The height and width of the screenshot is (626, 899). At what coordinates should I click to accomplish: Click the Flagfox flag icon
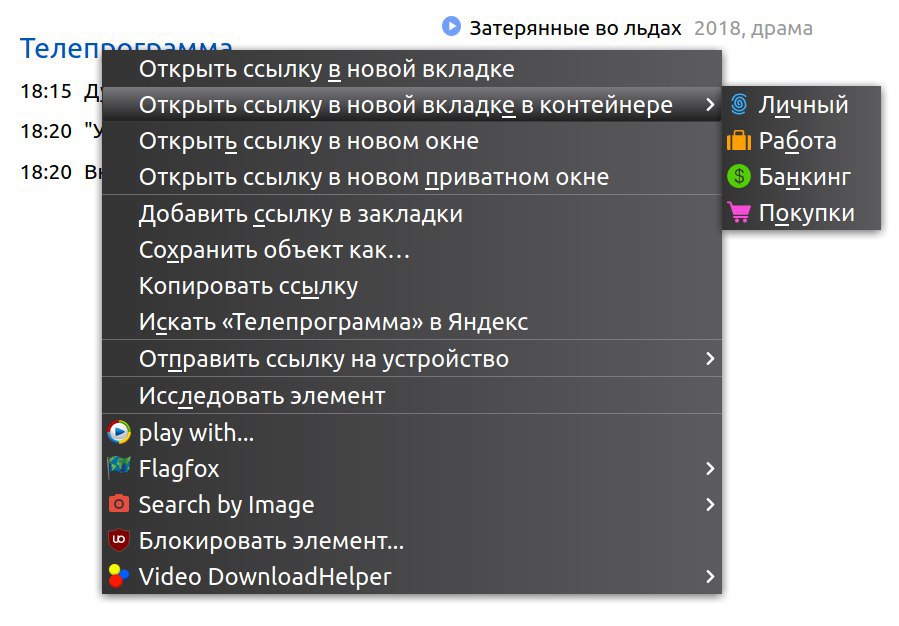pos(119,468)
